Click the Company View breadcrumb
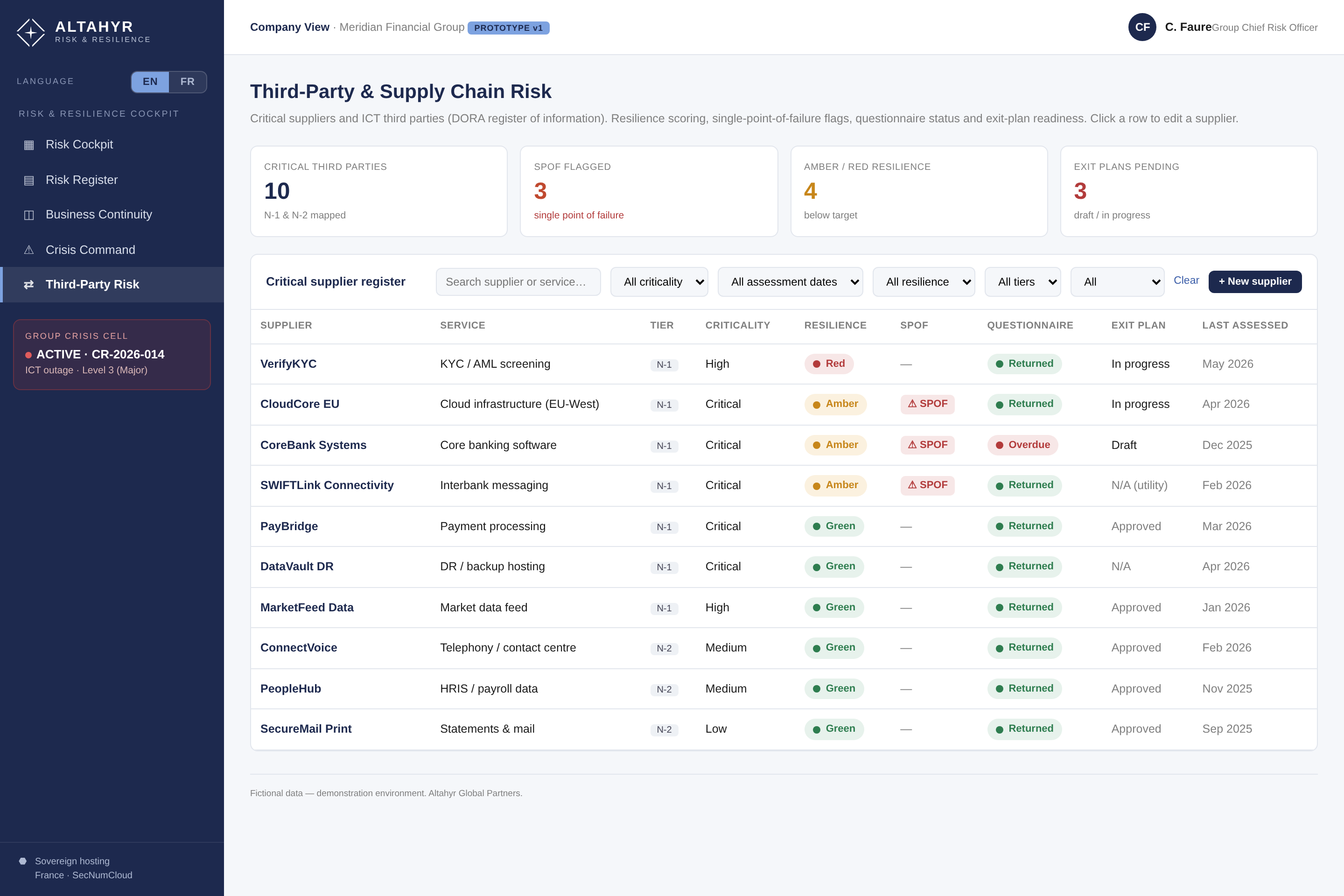 coord(290,27)
